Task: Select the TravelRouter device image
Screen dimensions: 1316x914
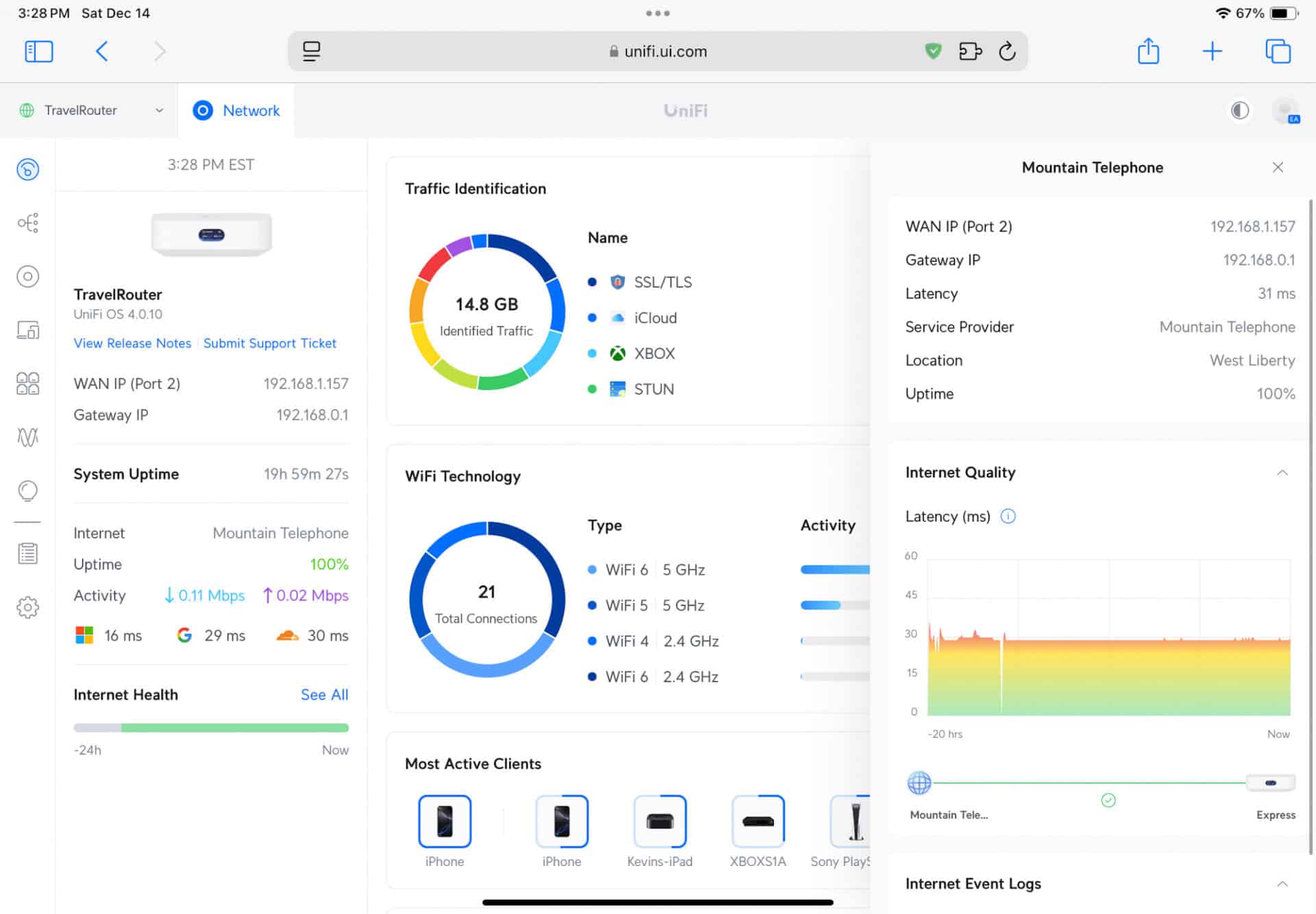Action: click(211, 234)
